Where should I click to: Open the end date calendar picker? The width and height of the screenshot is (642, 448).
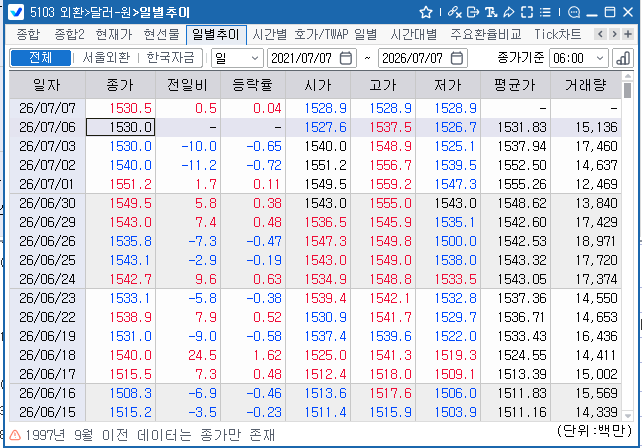point(457,58)
